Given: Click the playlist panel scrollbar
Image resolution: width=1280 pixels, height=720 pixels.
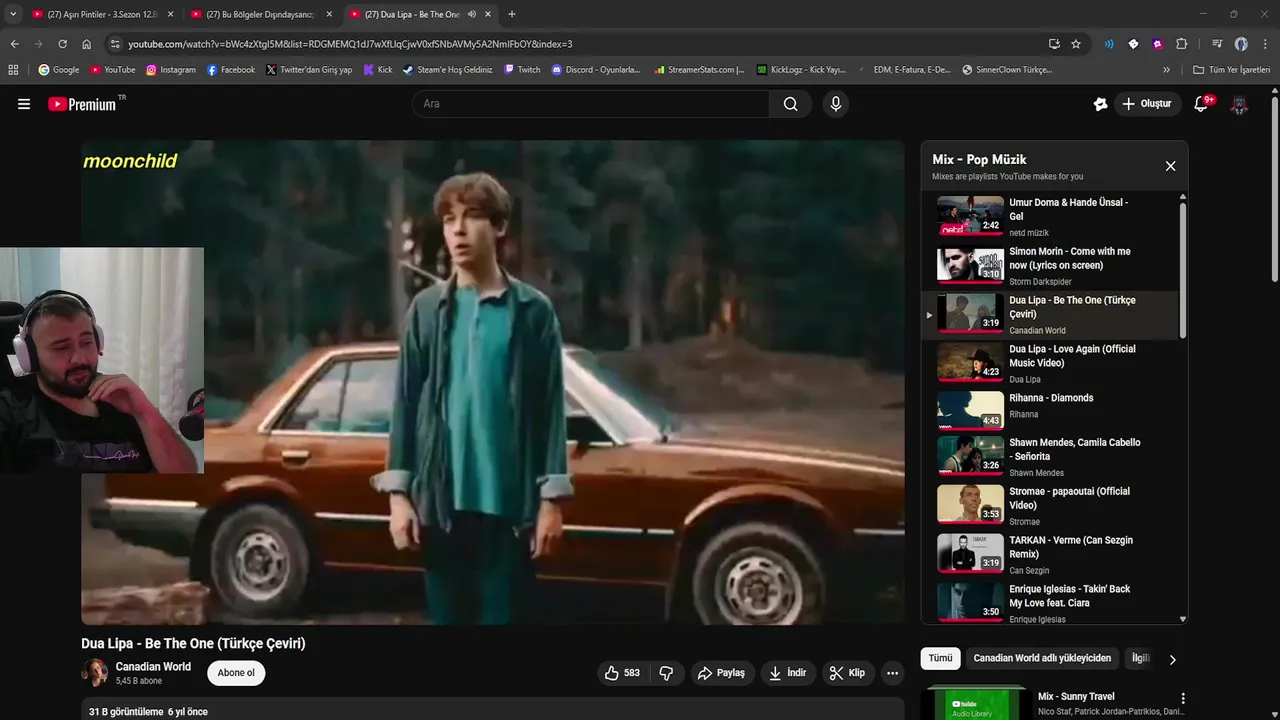Looking at the screenshot, I should 1183,270.
